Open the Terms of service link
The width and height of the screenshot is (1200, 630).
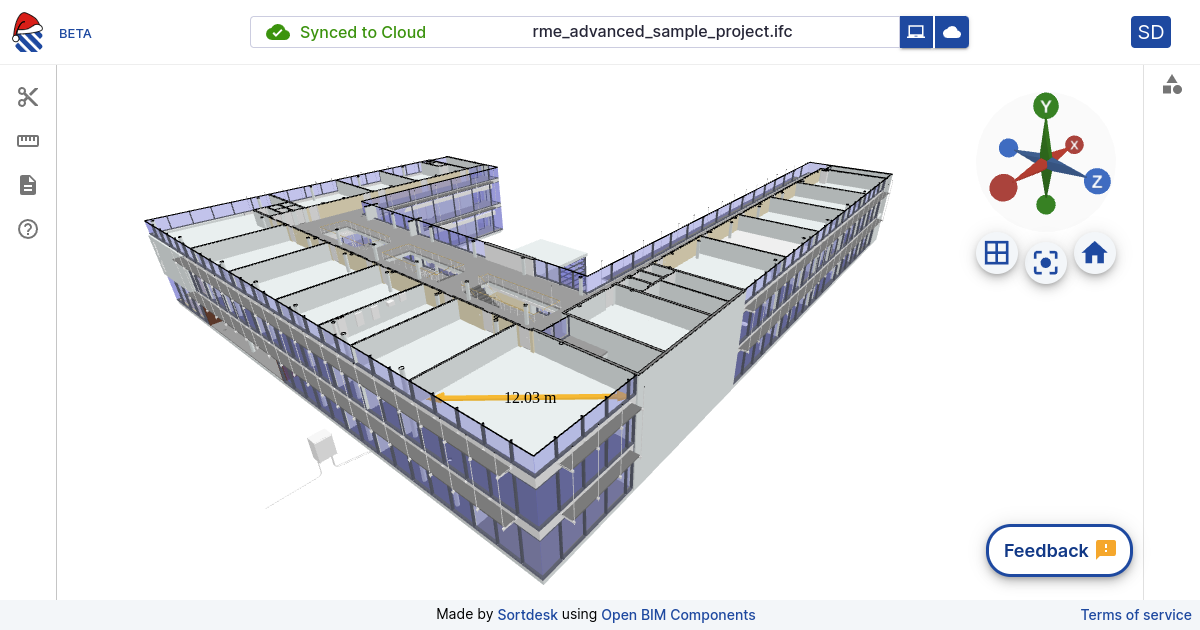click(1136, 615)
